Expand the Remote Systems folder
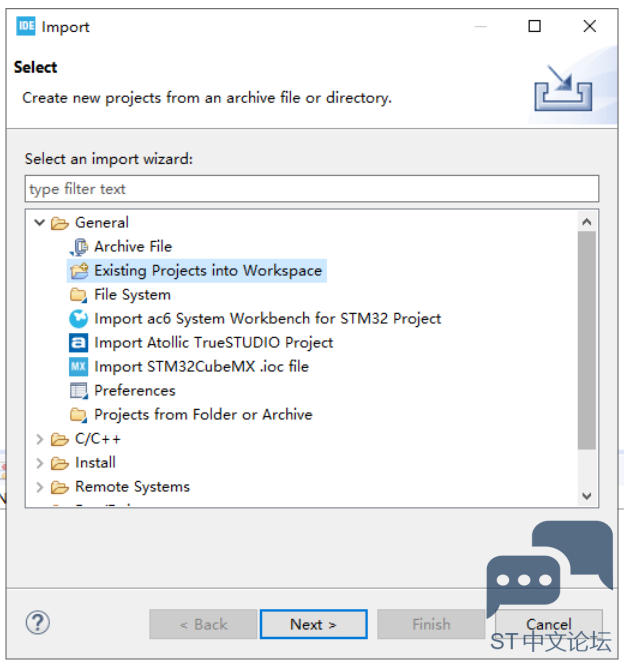The width and height of the screenshot is (624, 665). coord(39,487)
